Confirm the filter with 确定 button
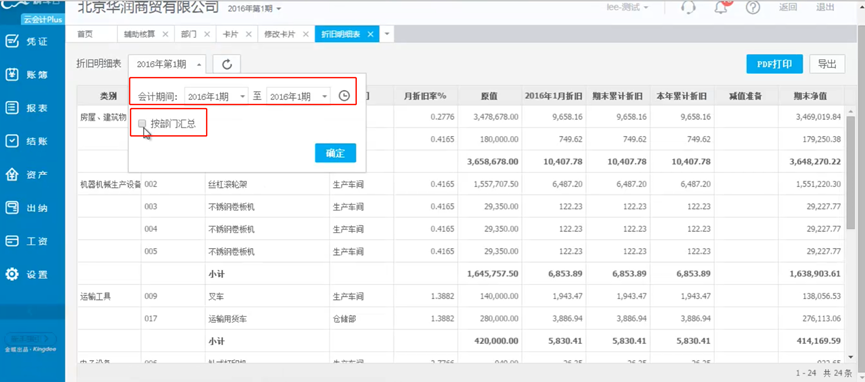 [335, 153]
